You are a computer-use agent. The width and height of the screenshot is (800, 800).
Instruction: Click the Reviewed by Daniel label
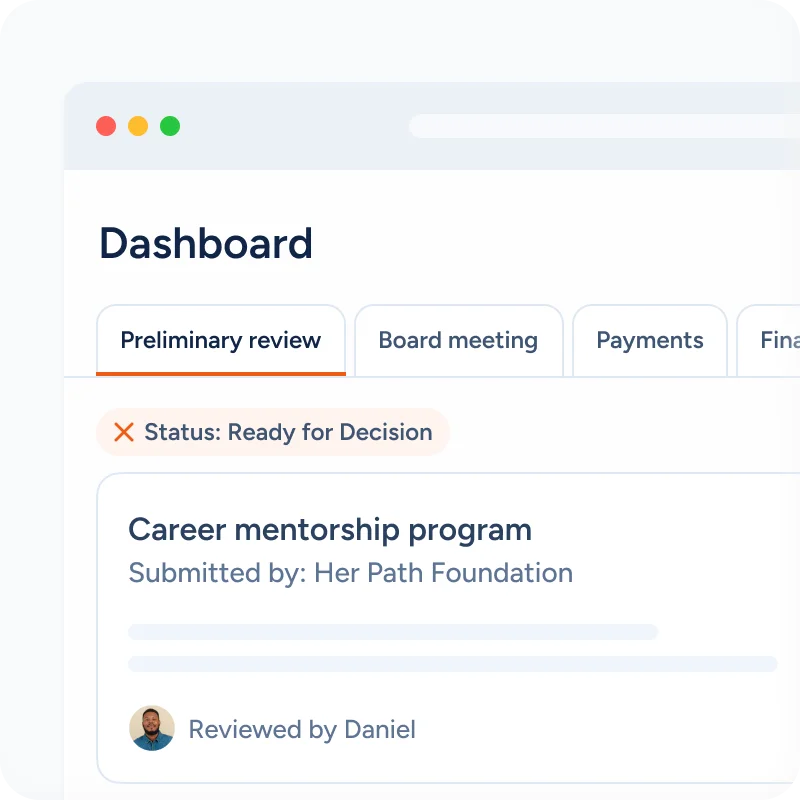coord(301,730)
